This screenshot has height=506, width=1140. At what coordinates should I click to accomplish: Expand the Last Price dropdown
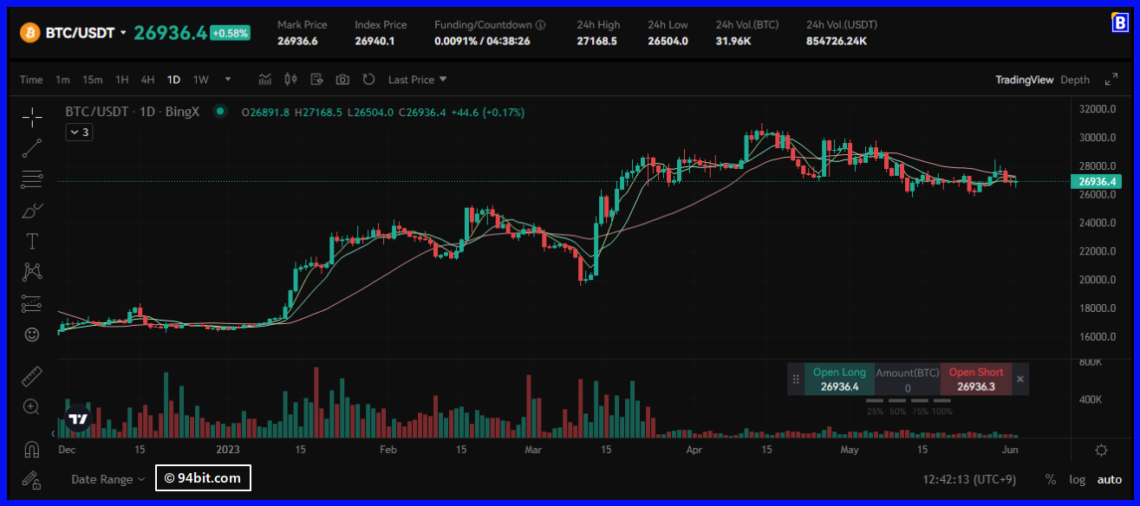click(417, 79)
